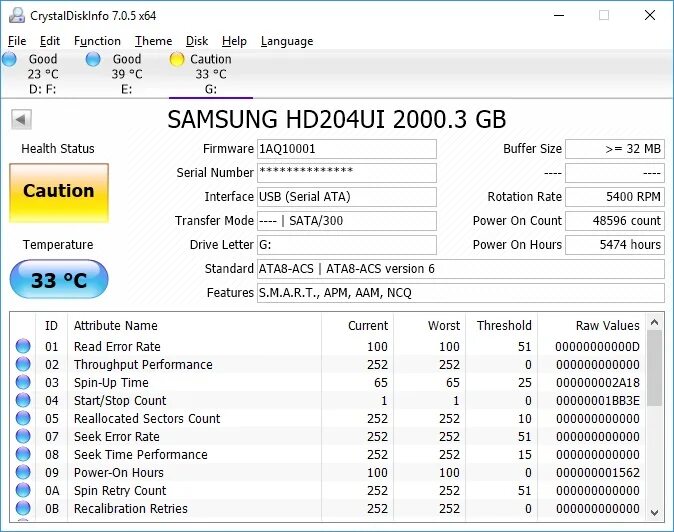
Task: Click the Rotation Rate field 5400 RPM
Action: tap(615, 197)
